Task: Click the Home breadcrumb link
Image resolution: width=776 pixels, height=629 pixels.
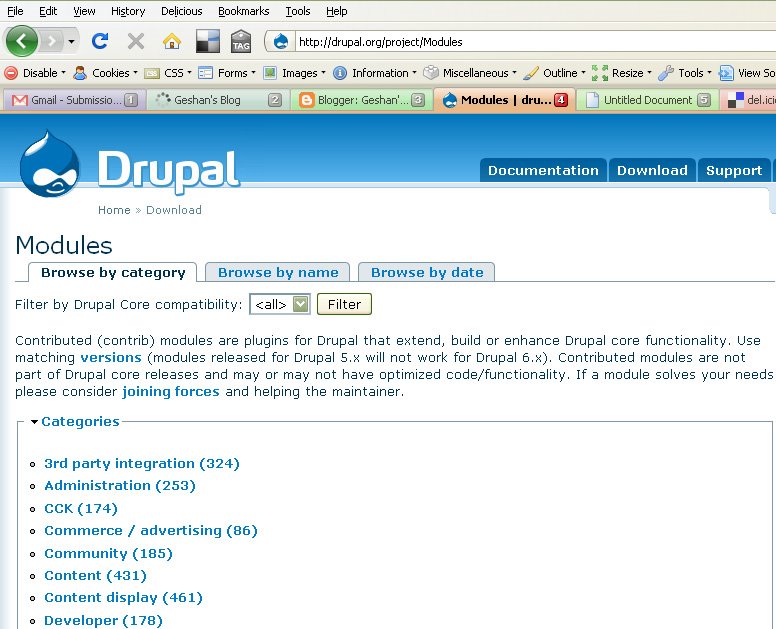Action: click(x=114, y=210)
